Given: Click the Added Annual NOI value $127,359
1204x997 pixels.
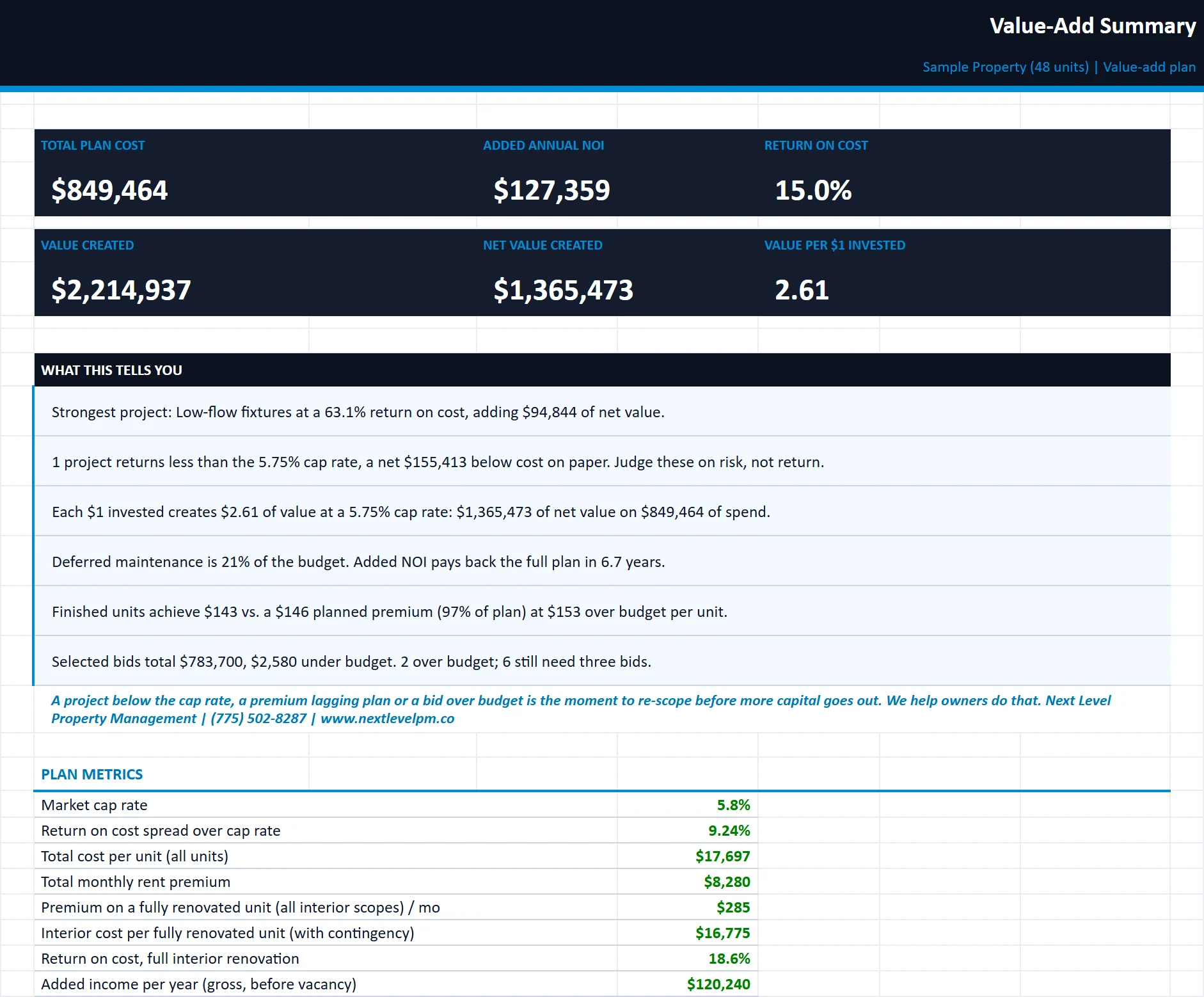Looking at the screenshot, I should (551, 190).
